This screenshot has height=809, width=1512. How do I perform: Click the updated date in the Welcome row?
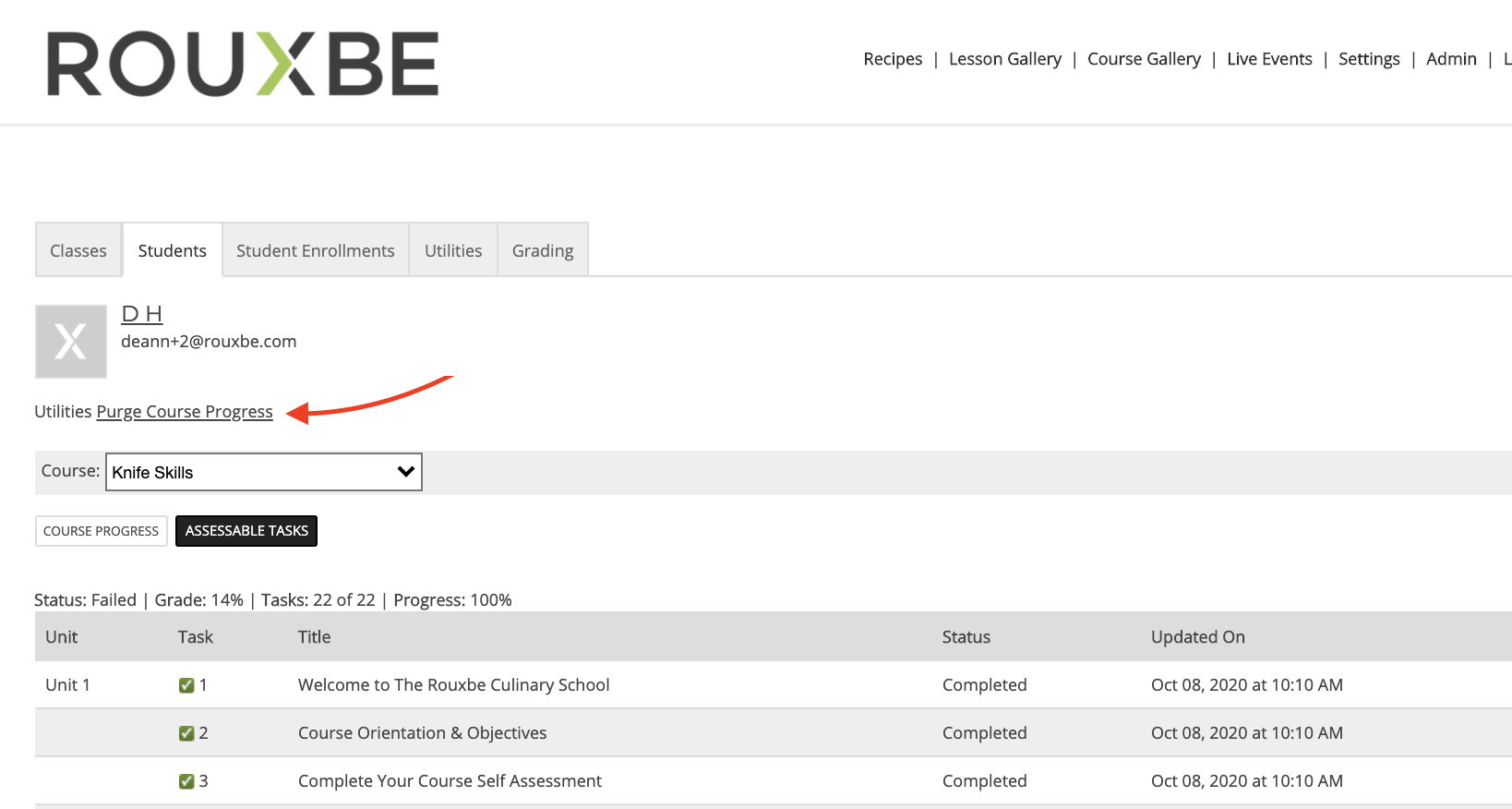click(1247, 685)
